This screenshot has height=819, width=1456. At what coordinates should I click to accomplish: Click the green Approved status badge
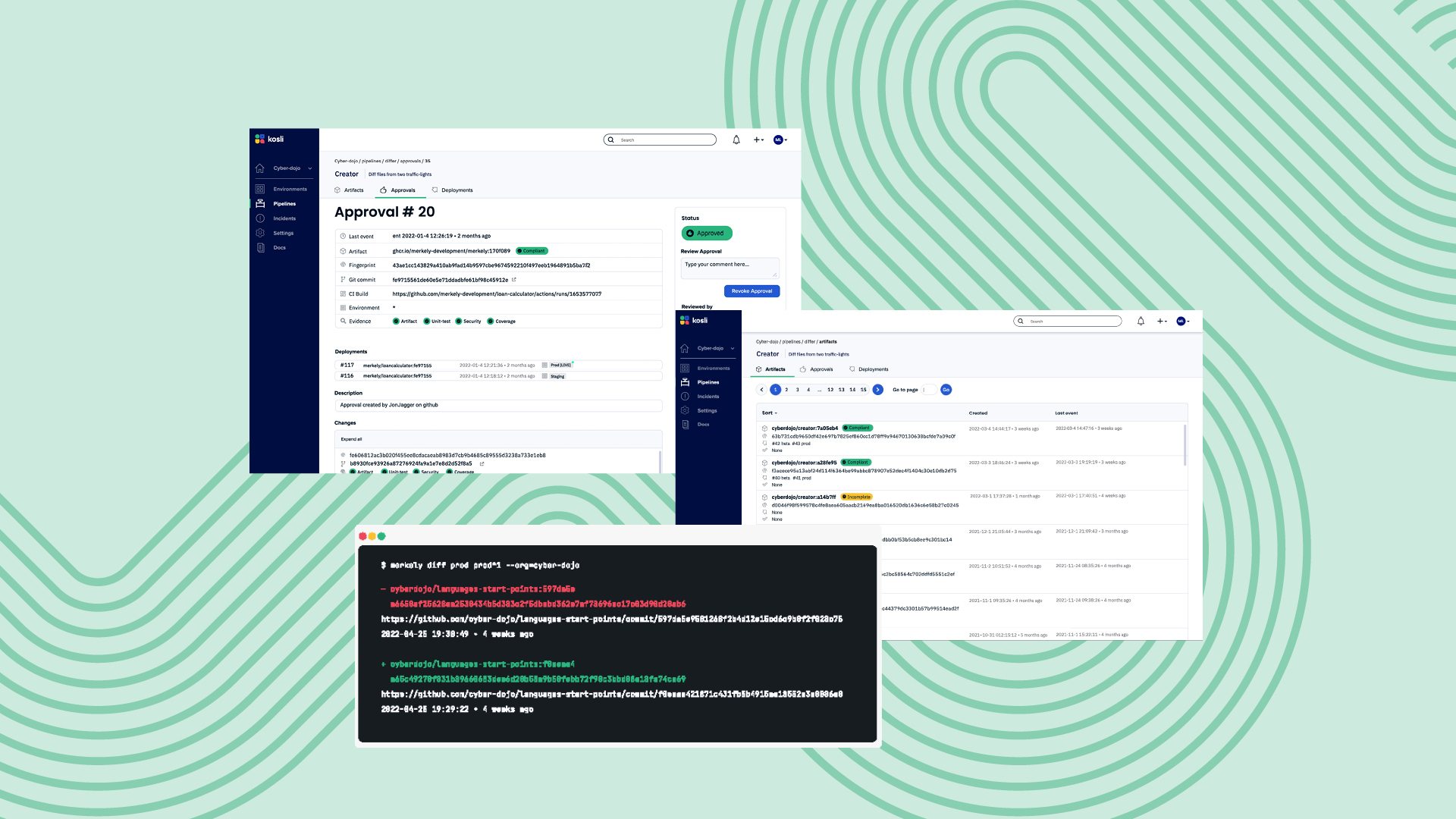point(707,234)
